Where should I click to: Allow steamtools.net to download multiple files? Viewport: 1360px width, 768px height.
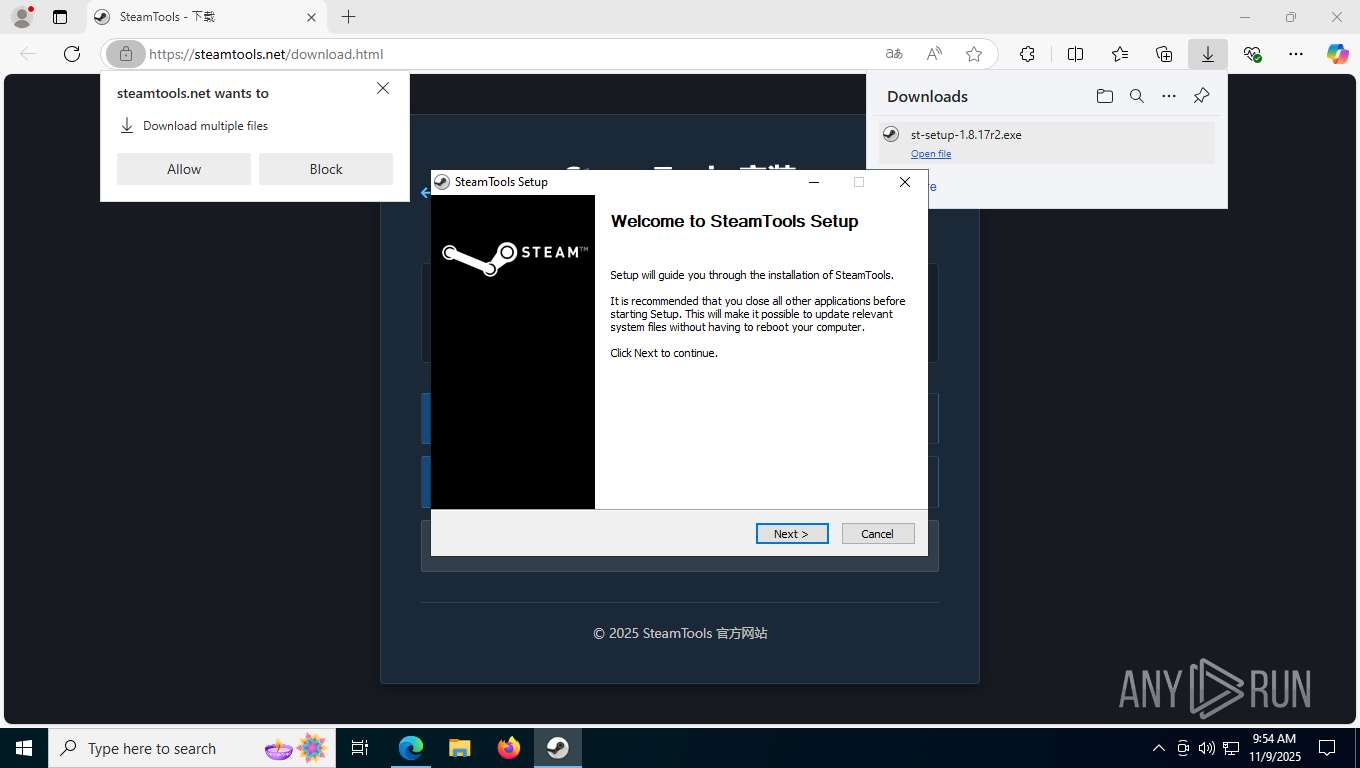pos(184,169)
